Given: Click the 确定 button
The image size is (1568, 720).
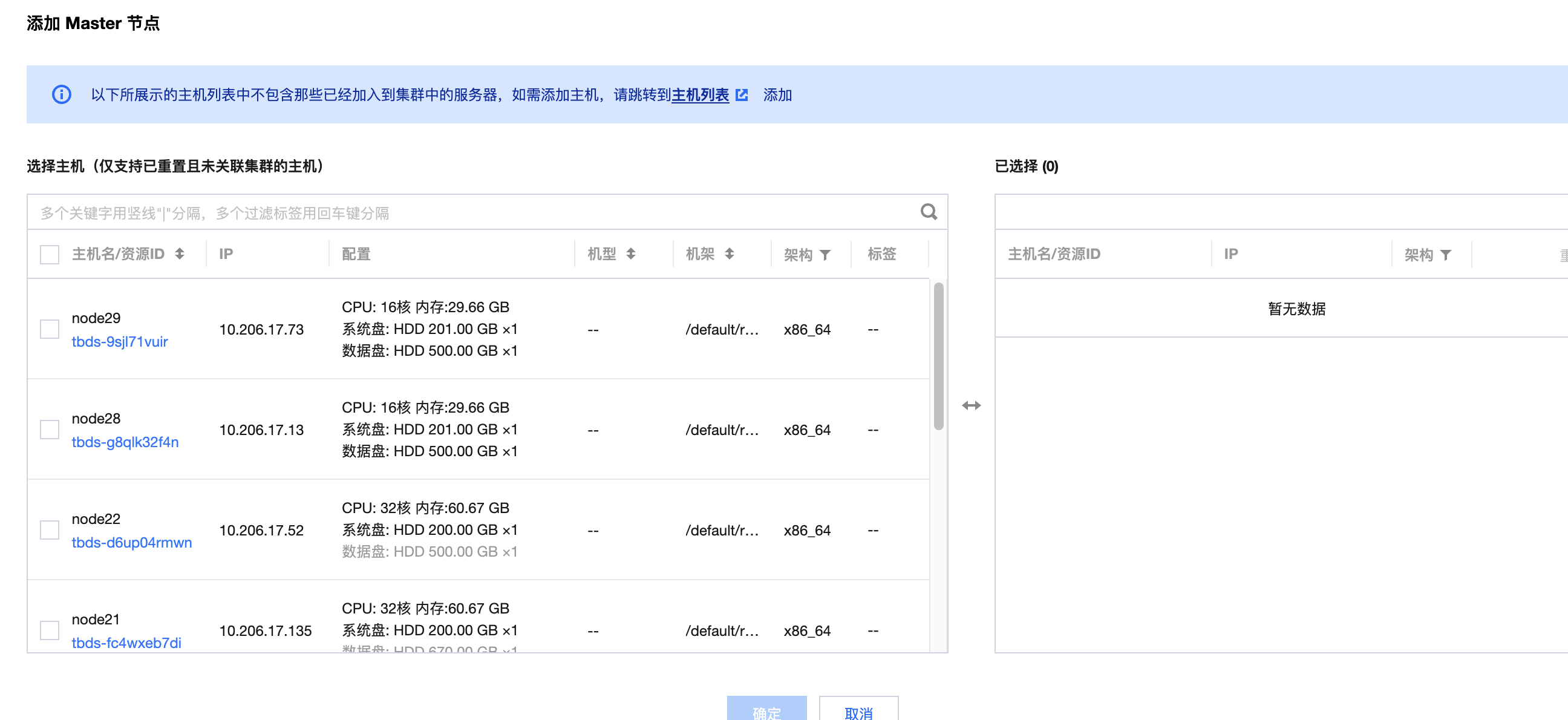Looking at the screenshot, I should pos(766,711).
